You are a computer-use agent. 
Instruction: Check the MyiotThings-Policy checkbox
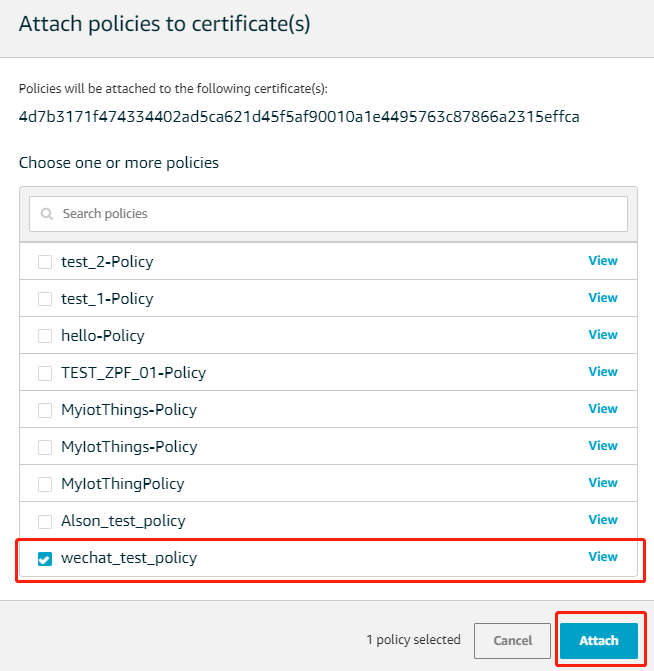pyautogui.click(x=45, y=410)
